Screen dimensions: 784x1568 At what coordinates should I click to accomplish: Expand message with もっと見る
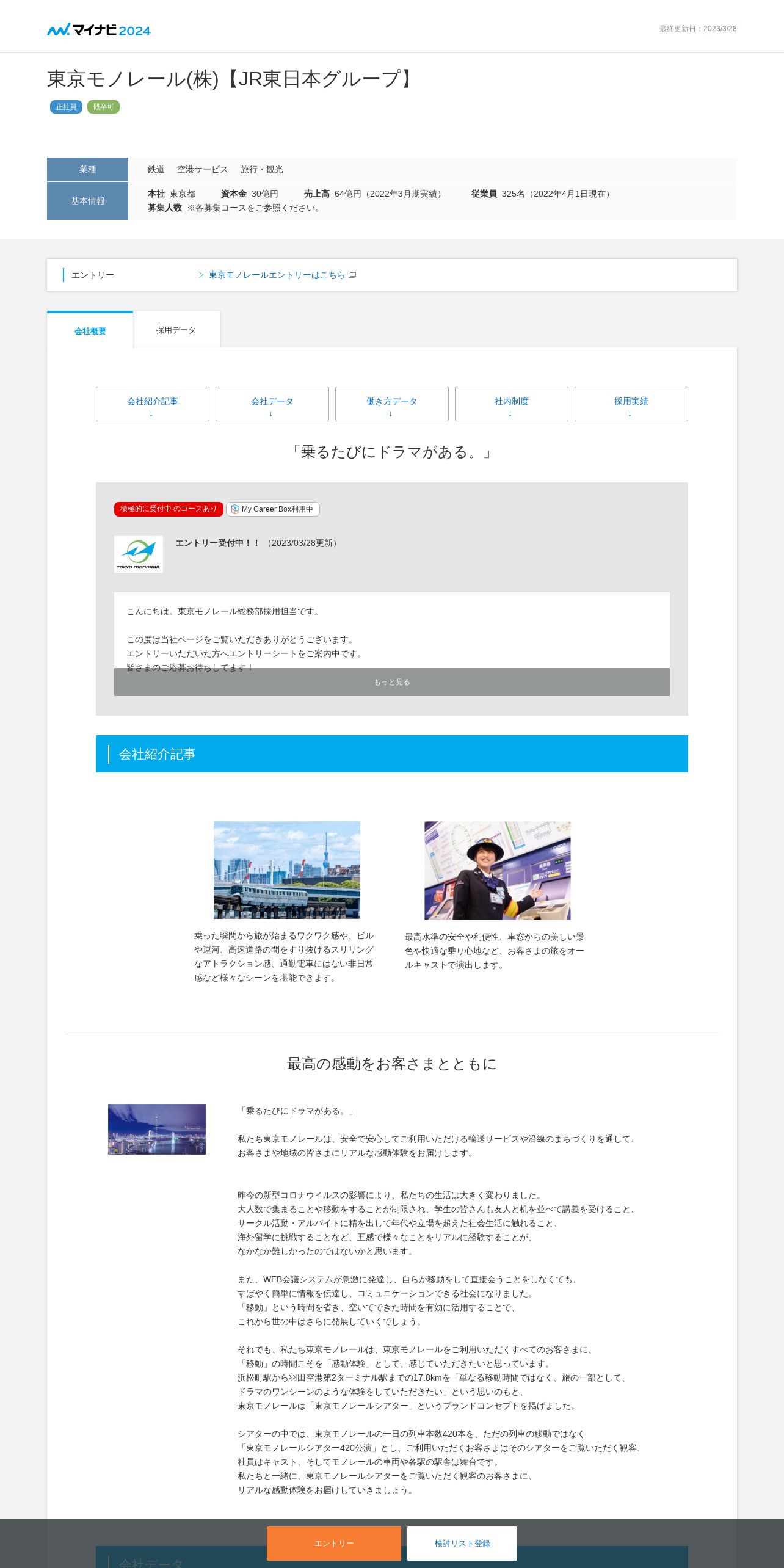point(392,682)
